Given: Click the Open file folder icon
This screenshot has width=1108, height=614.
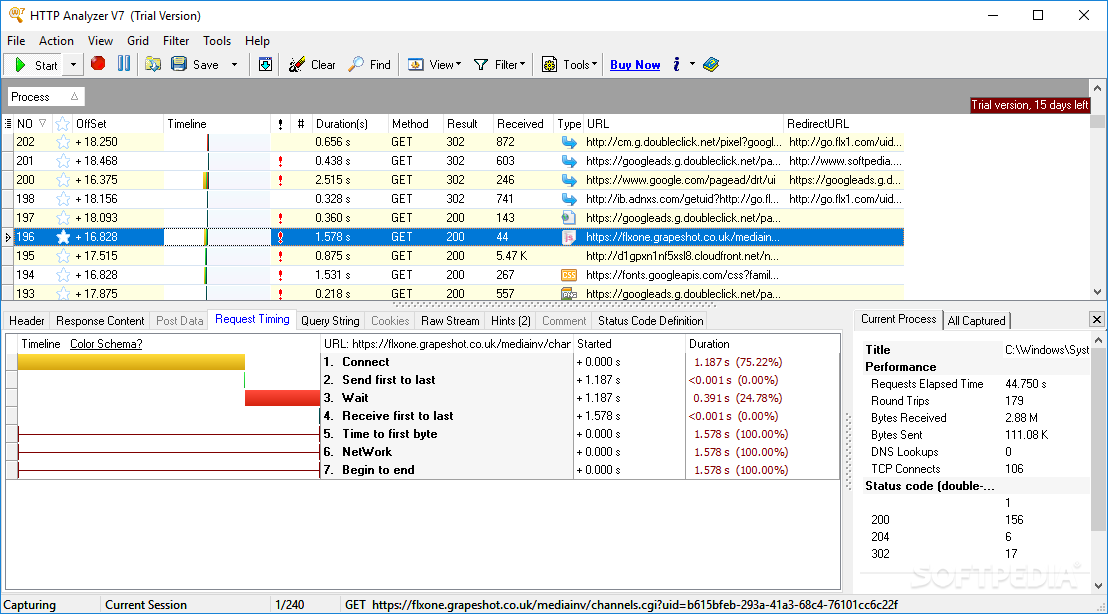Looking at the screenshot, I should 153,64.
